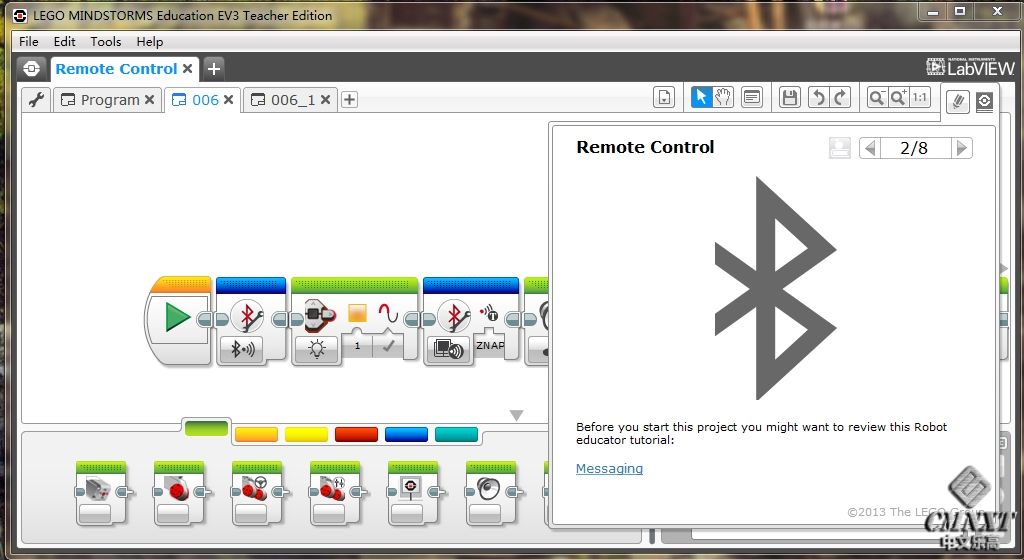Collapse palette with gray triangle arrow
This screenshot has width=1024, height=560.
tap(517, 415)
